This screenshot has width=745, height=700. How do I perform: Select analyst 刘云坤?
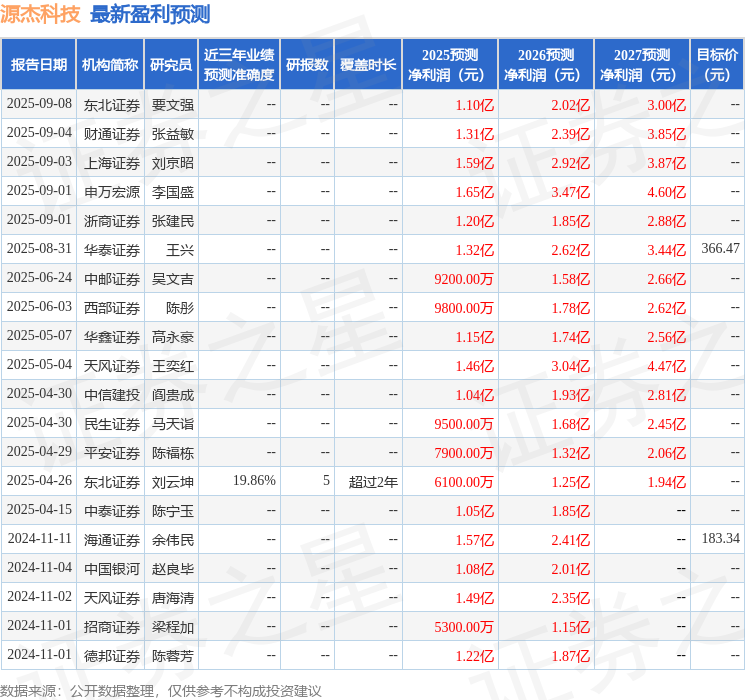(x=173, y=482)
